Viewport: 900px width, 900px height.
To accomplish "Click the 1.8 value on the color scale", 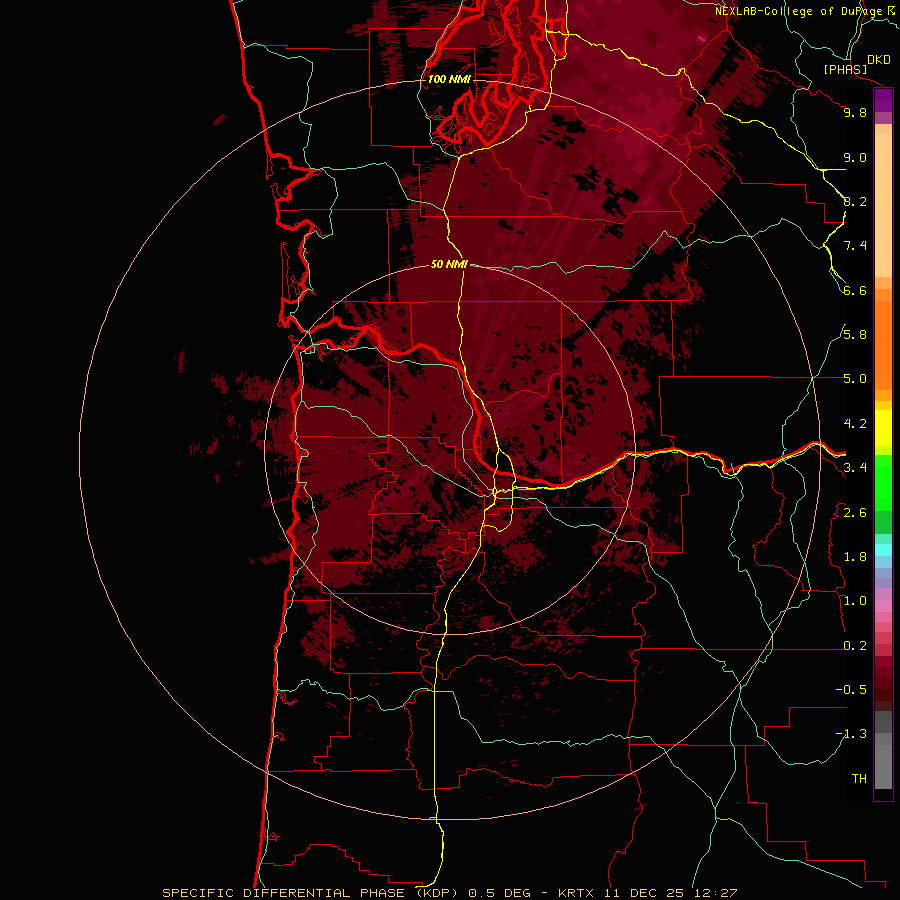I will coord(855,557).
